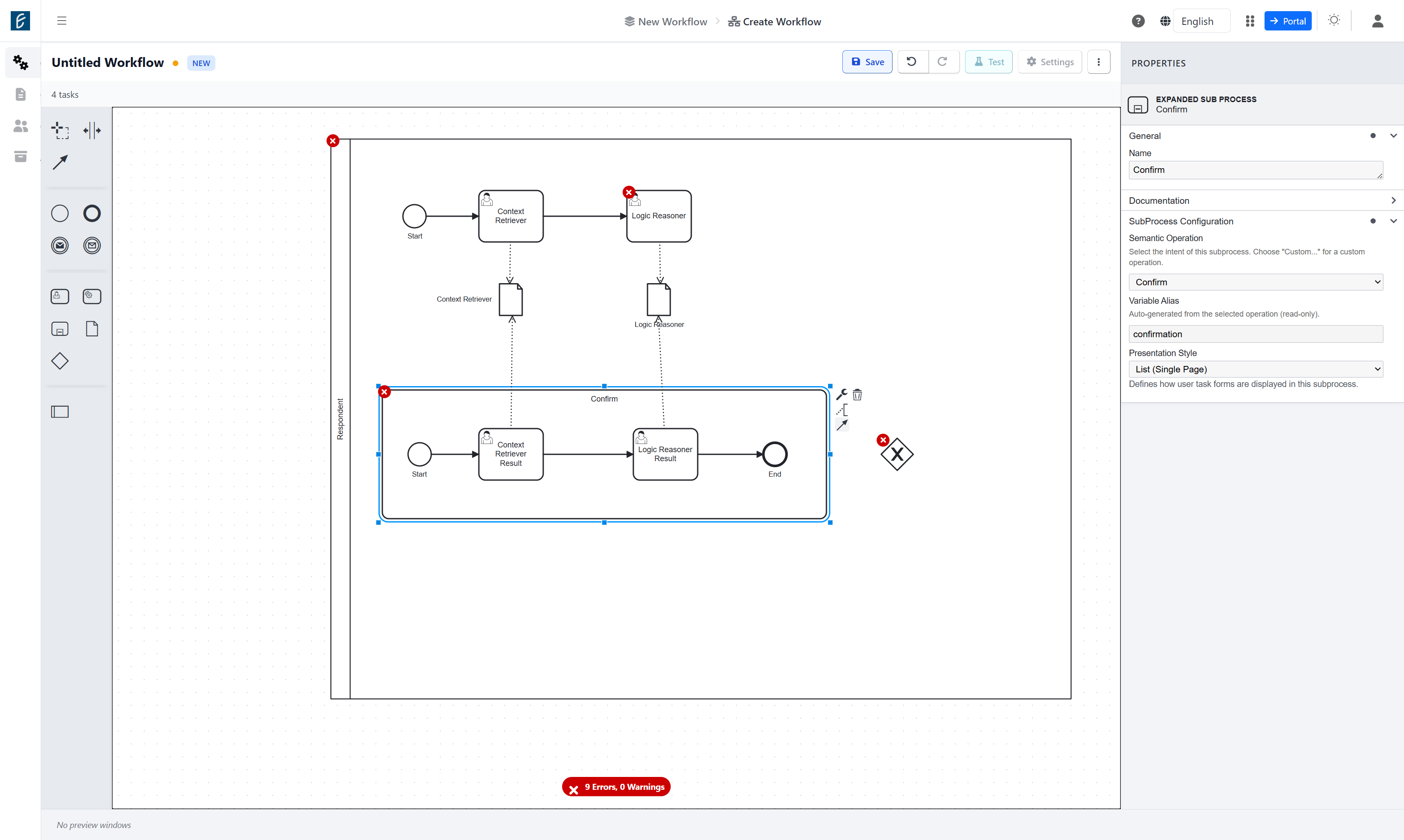Pick the end event from the palette
This screenshot has height=840, width=1404.
[92, 213]
